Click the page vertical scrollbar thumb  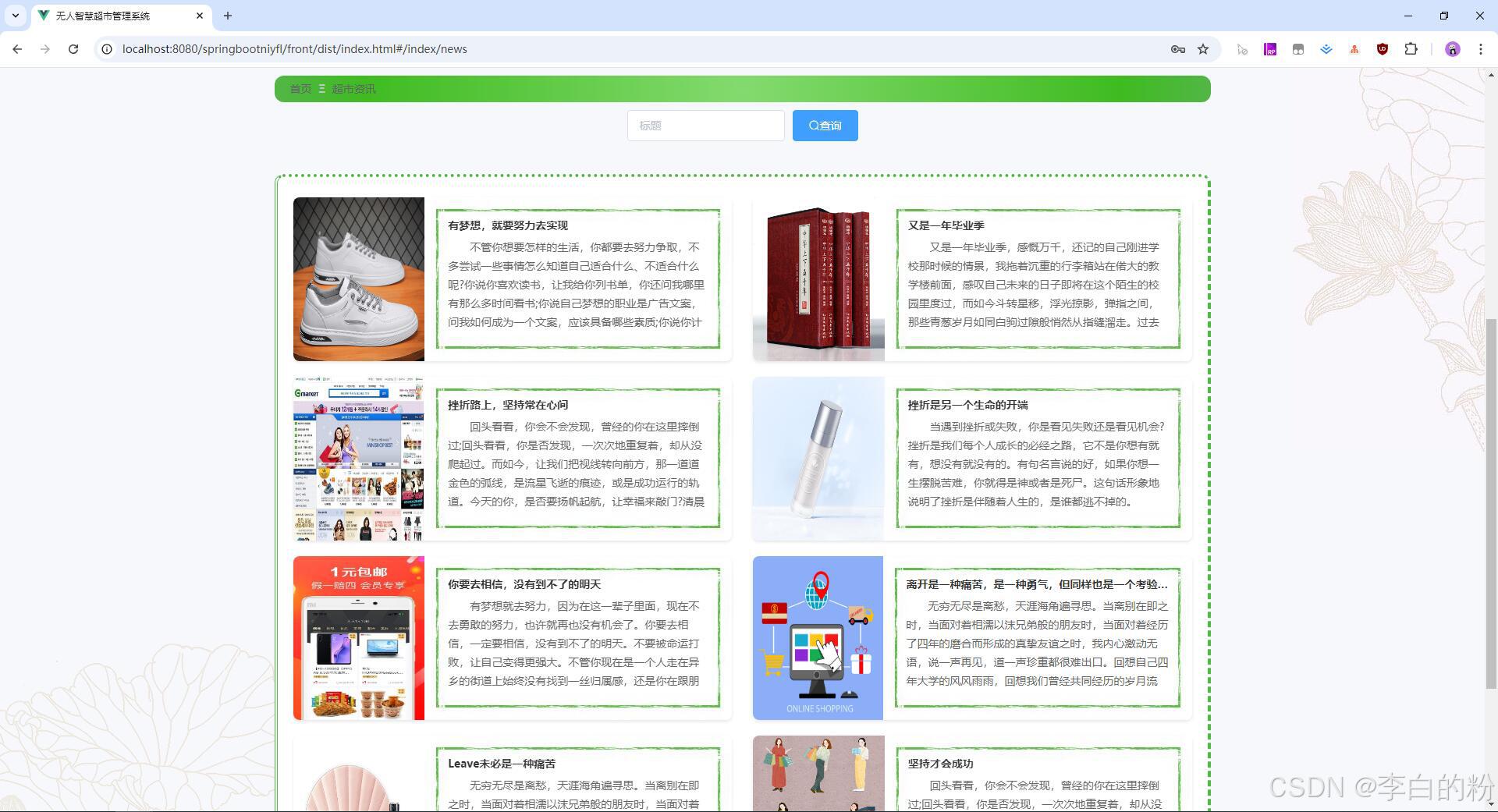1491,503
